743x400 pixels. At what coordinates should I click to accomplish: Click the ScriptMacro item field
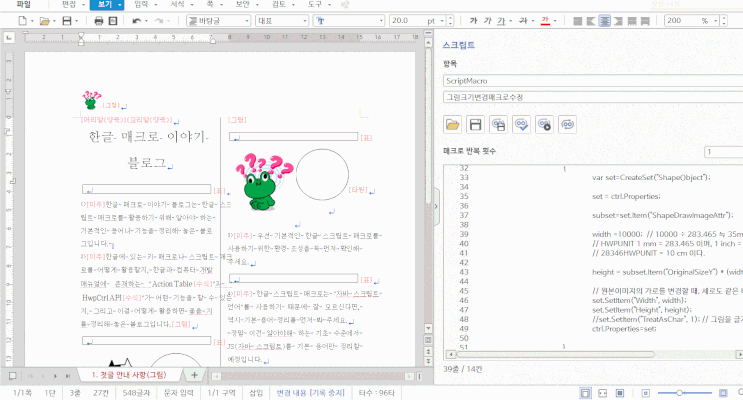pyautogui.click(x=593, y=81)
